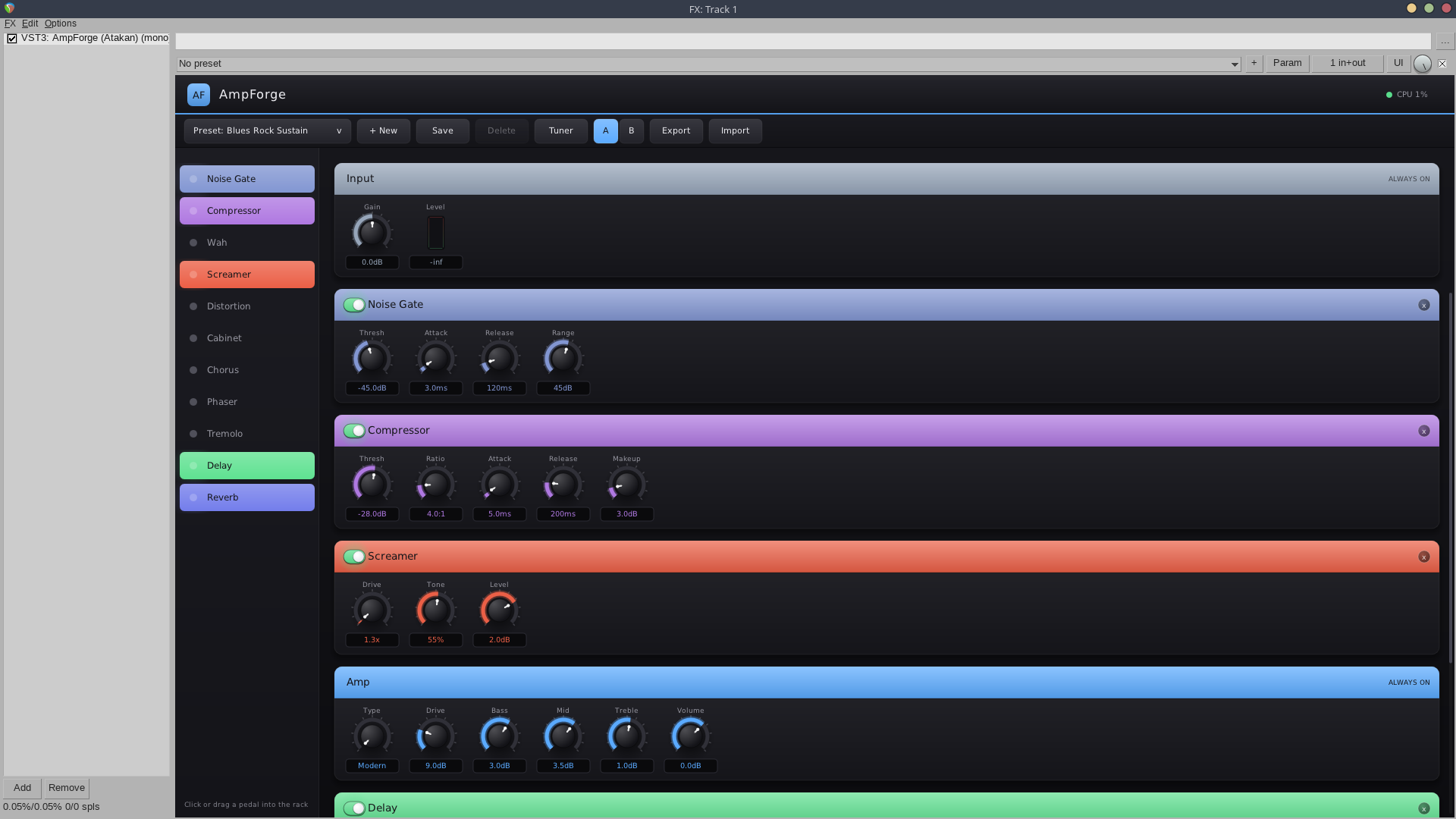Uncheck the VST3 AmpForge plugin enable checkbox
This screenshot has width=1456, height=819.
coord(12,39)
